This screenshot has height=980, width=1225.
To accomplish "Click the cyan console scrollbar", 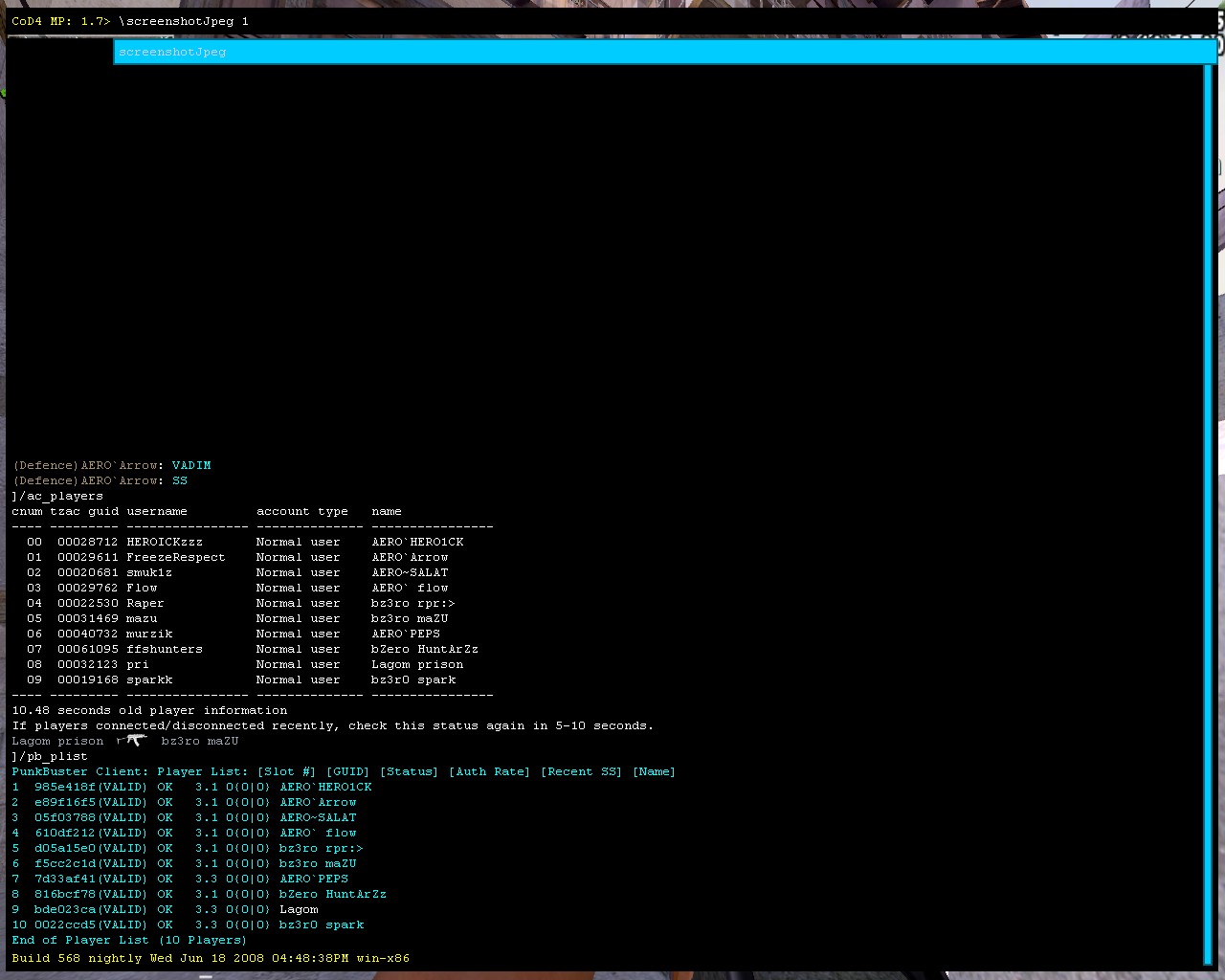I will [x=1208, y=515].
